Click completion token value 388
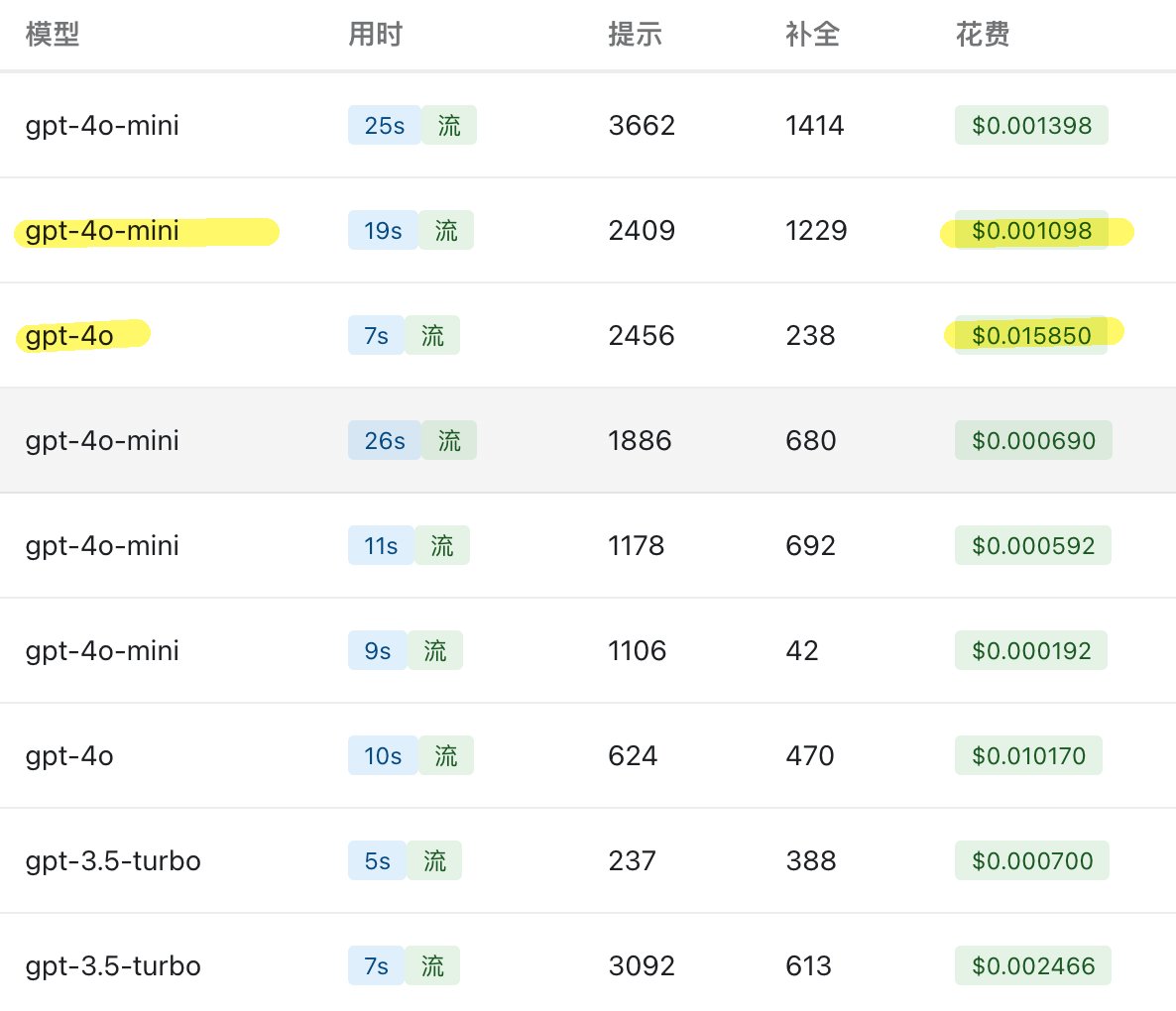 811,859
